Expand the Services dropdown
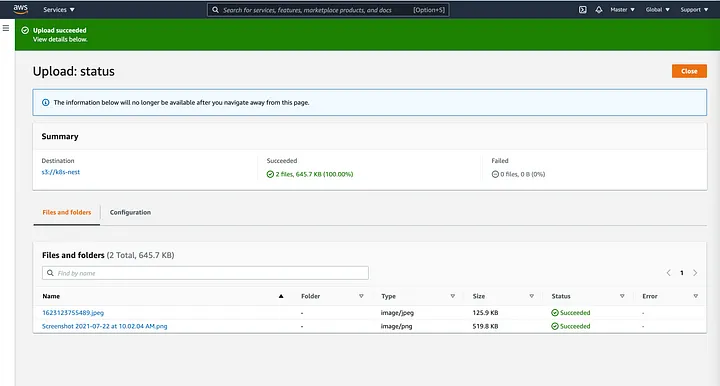 click(59, 10)
